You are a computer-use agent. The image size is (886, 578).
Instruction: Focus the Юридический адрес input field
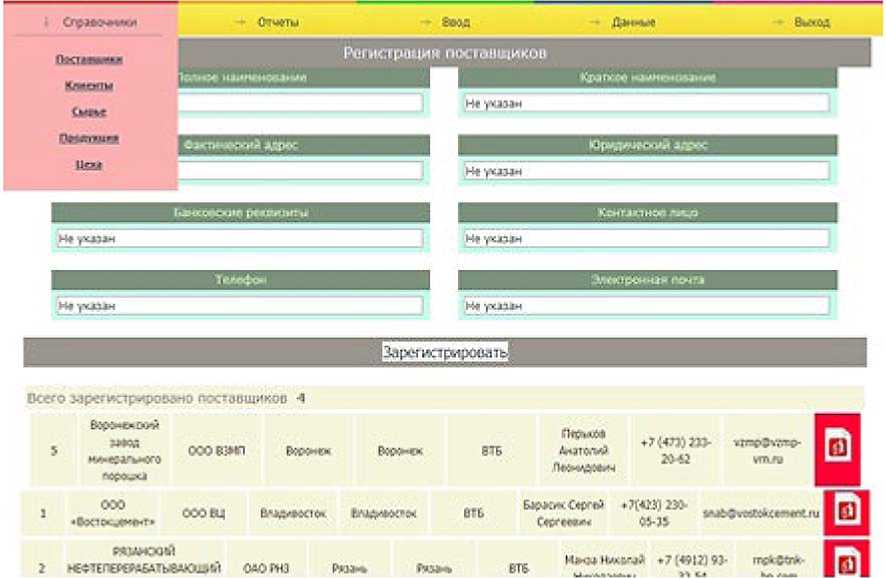[x=646, y=171]
